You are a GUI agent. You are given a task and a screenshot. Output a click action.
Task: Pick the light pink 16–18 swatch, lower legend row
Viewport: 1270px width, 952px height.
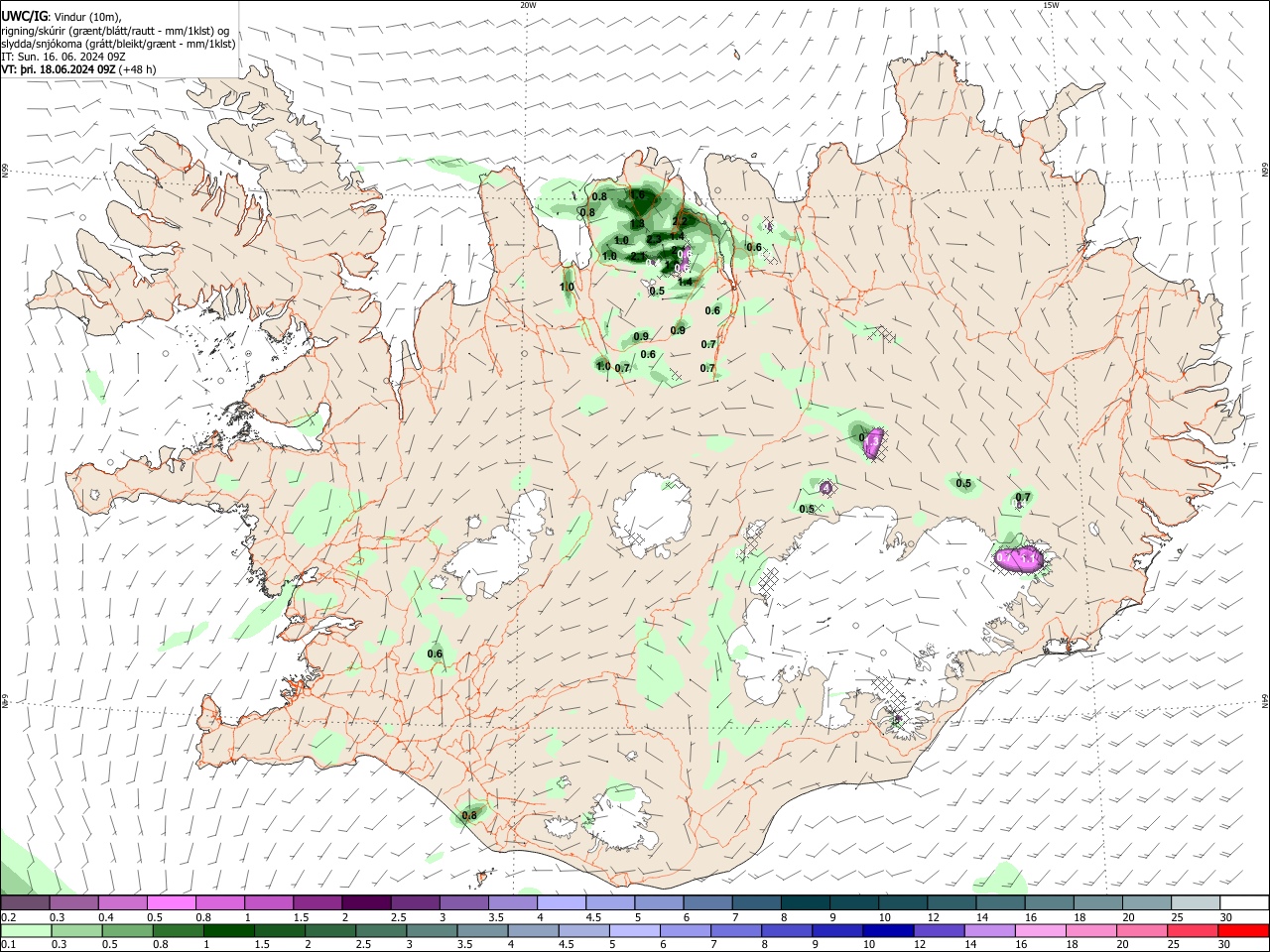(1041, 931)
